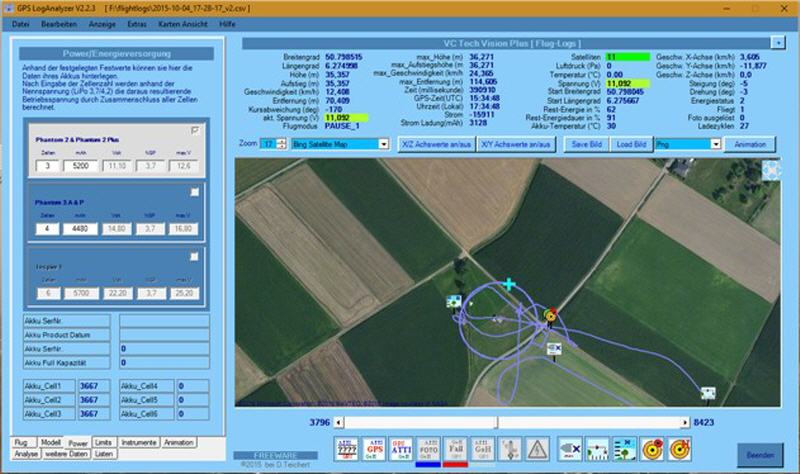
Task: Switch to the weitere Daten tab
Action: (x=66, y=454)
